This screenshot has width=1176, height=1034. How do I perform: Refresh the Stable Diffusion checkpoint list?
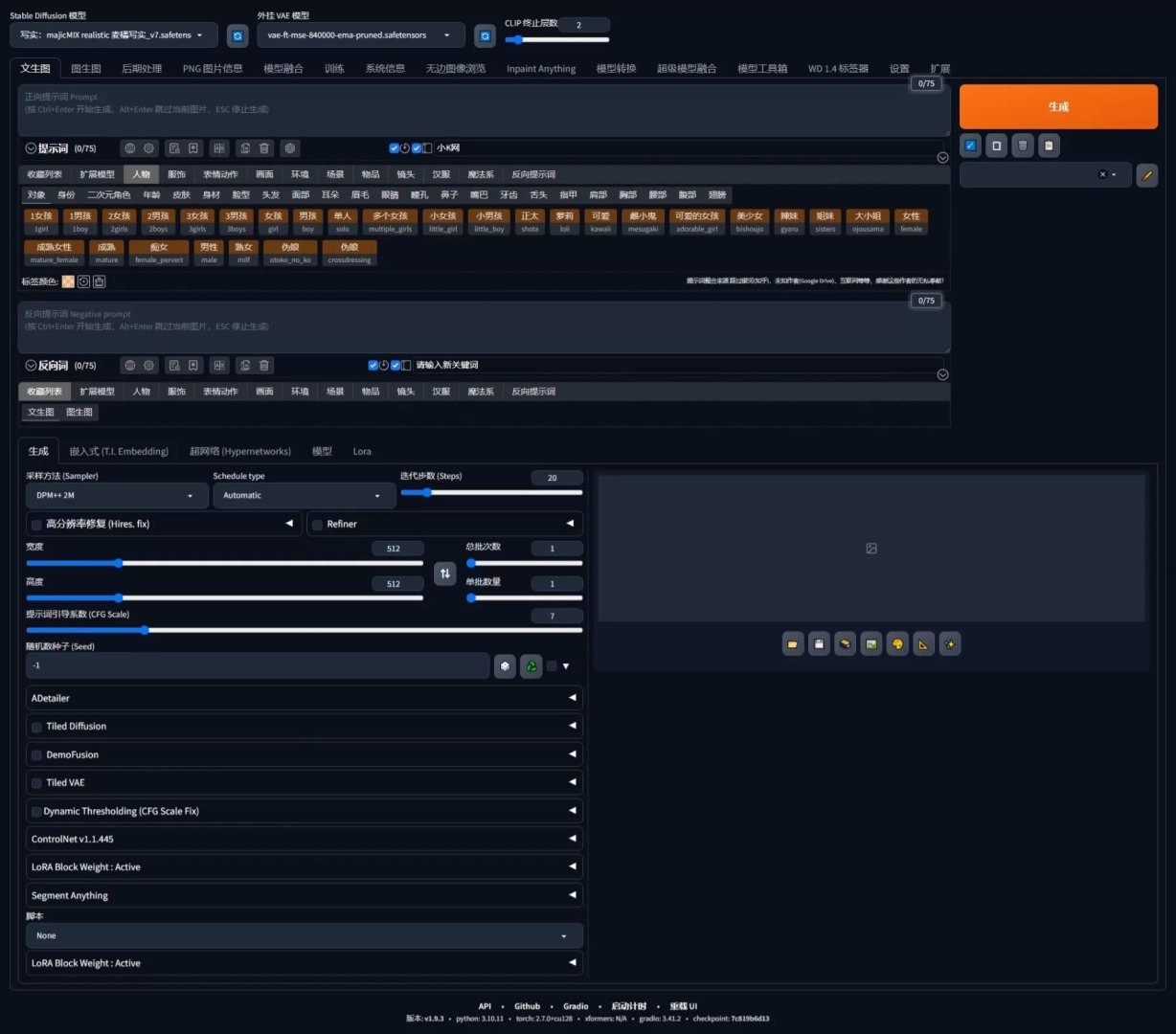point(237,35)
